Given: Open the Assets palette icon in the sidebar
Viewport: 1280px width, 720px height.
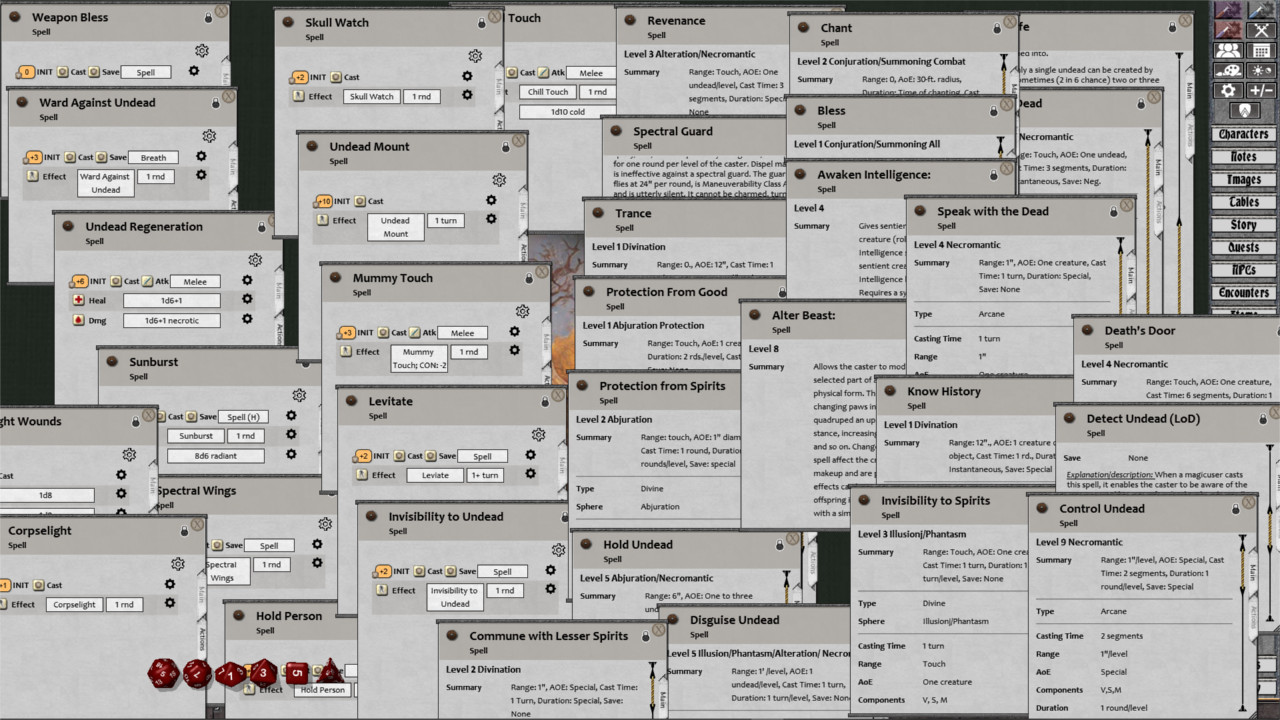Looking at the screenshot, I should [1229, 69].
